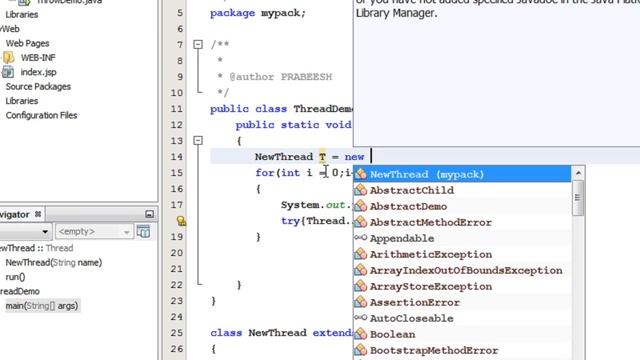Pick Appendable interface suggestion
The width and height of the screenshot is (640, 360).
pos(462,238)
